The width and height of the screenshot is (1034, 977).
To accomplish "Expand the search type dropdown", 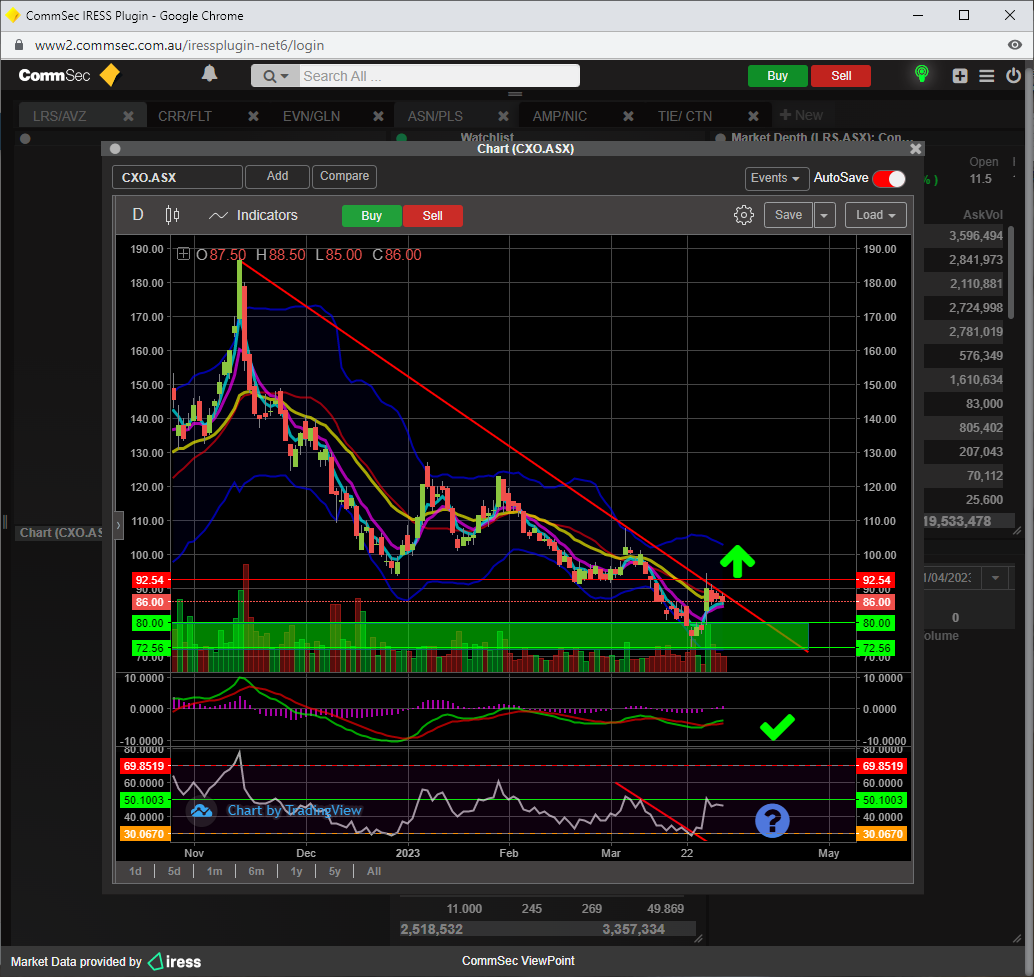I will [x=275, y=76].
